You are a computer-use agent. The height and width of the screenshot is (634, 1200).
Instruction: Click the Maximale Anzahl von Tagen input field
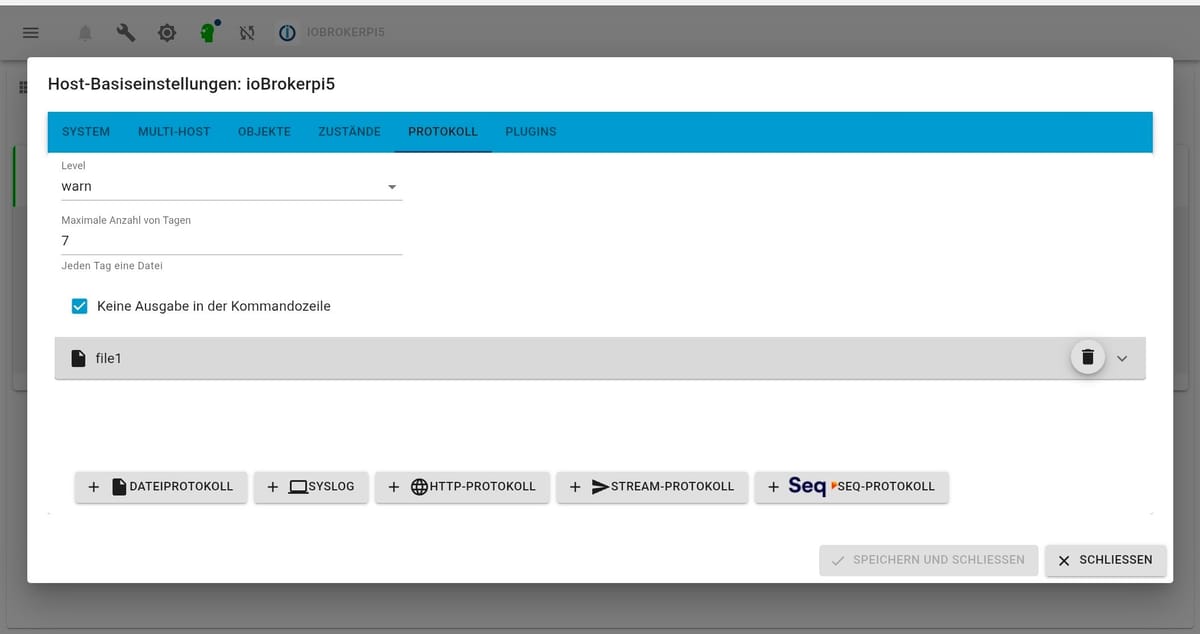pos(232,241)
